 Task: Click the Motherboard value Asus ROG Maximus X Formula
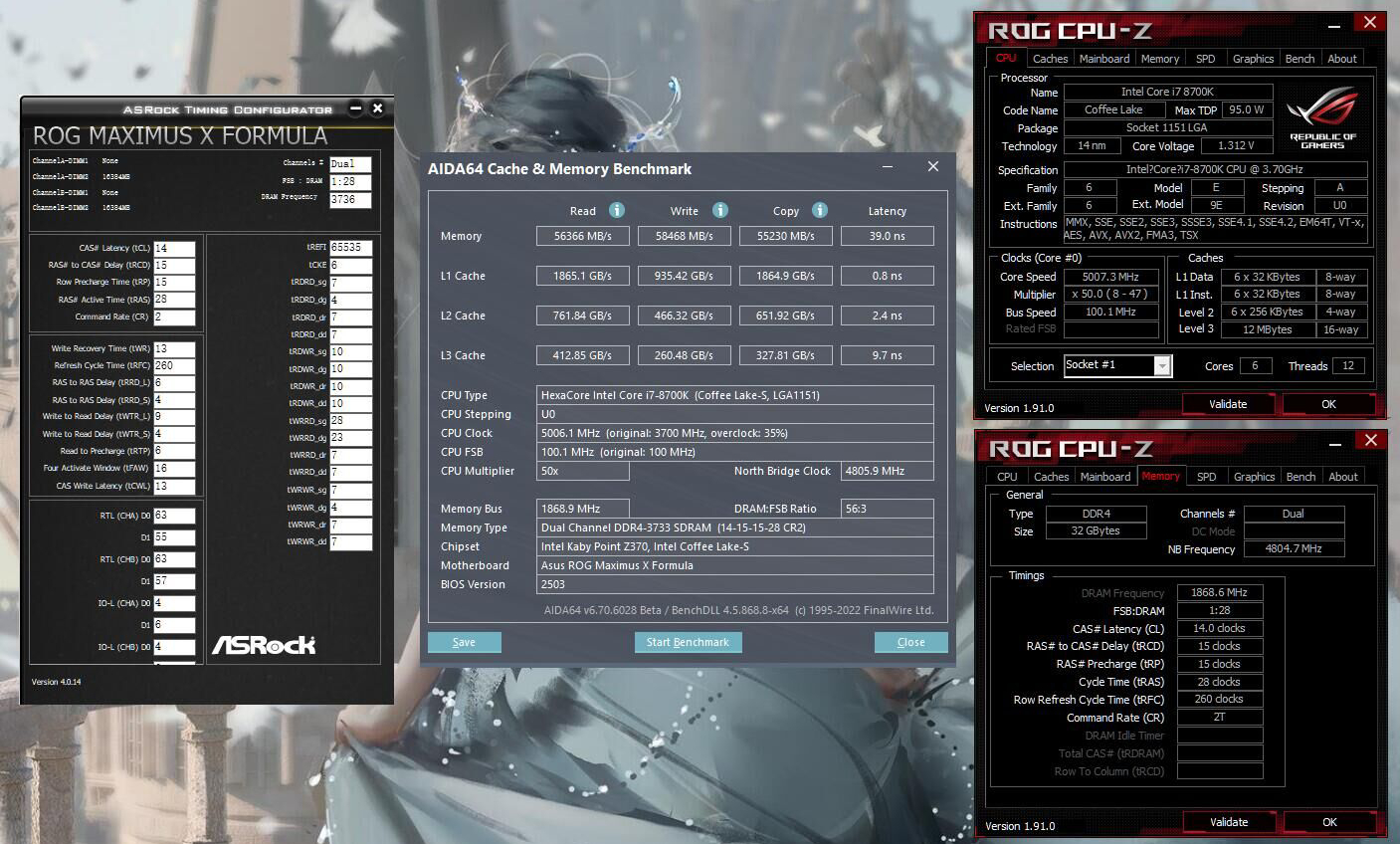735,565
